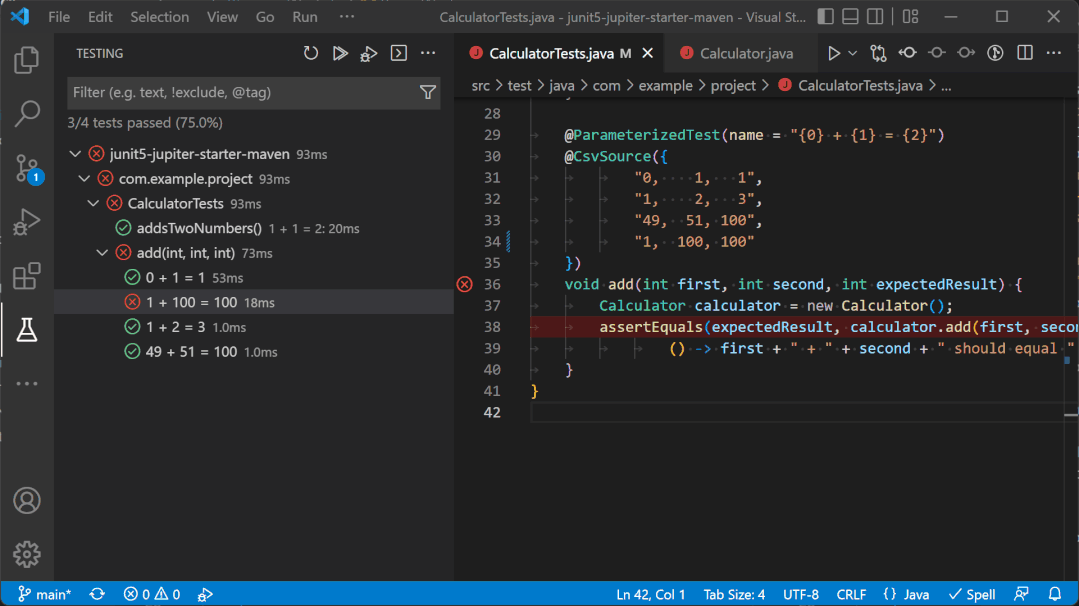Toggle the bottom panel layout button
The image size is (1079, 606).
850,17
